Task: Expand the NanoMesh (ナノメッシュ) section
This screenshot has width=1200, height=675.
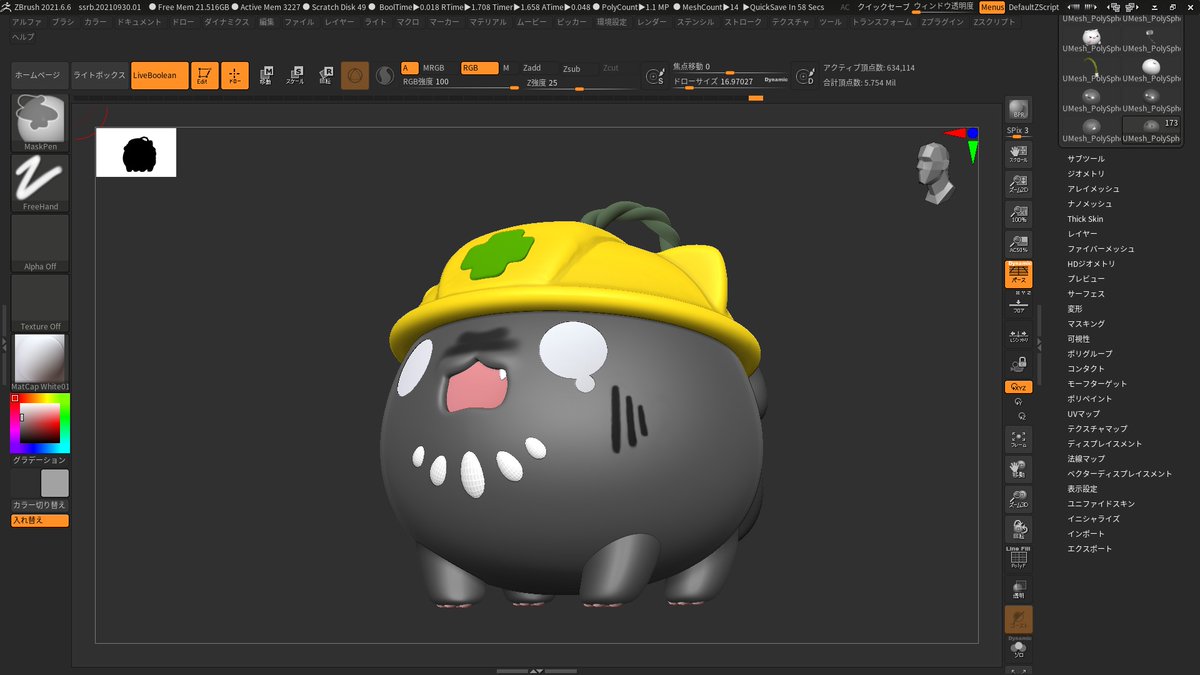Action: click(1089, 204)
